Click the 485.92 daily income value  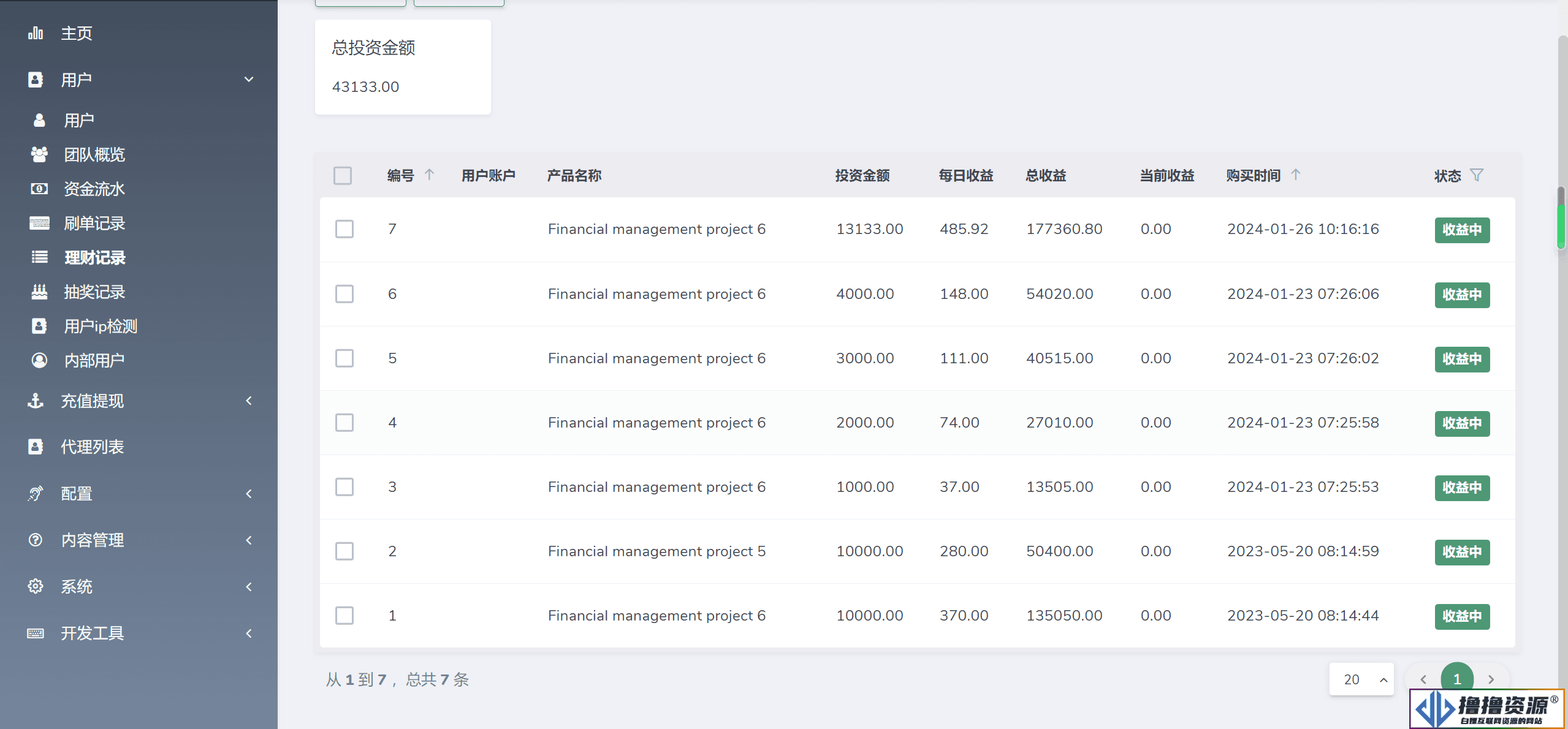point(964,229)
